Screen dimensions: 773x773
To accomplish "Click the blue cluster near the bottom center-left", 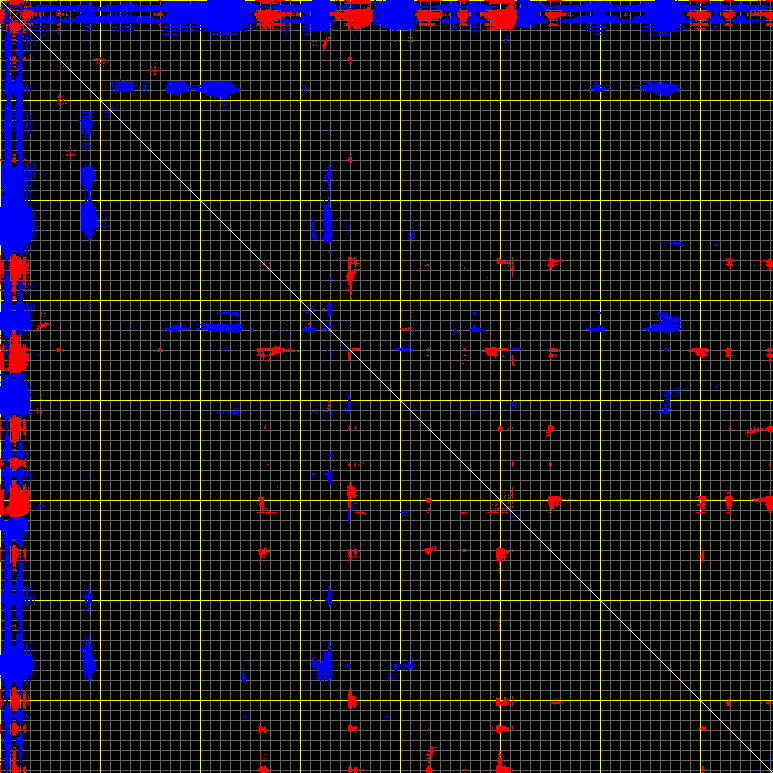I will pos(322,665).
